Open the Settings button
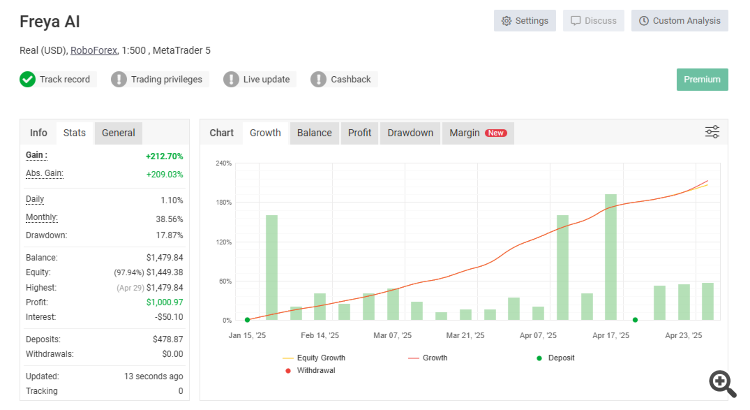Image resolution: width=750 pixels, height=410 pixels. pos(525,21)
